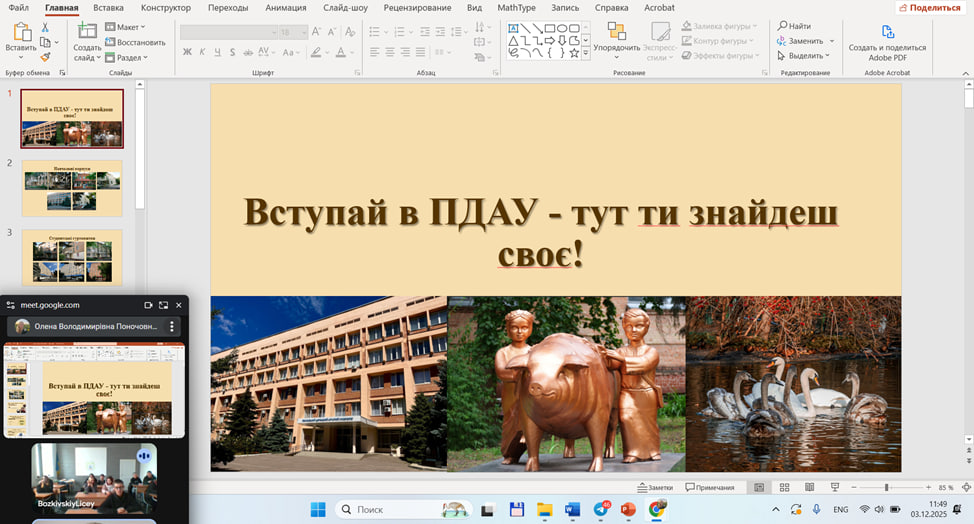Click the Создать слайд icon
The width and height of the screenshot is (974, 524).
click(87, 31)
